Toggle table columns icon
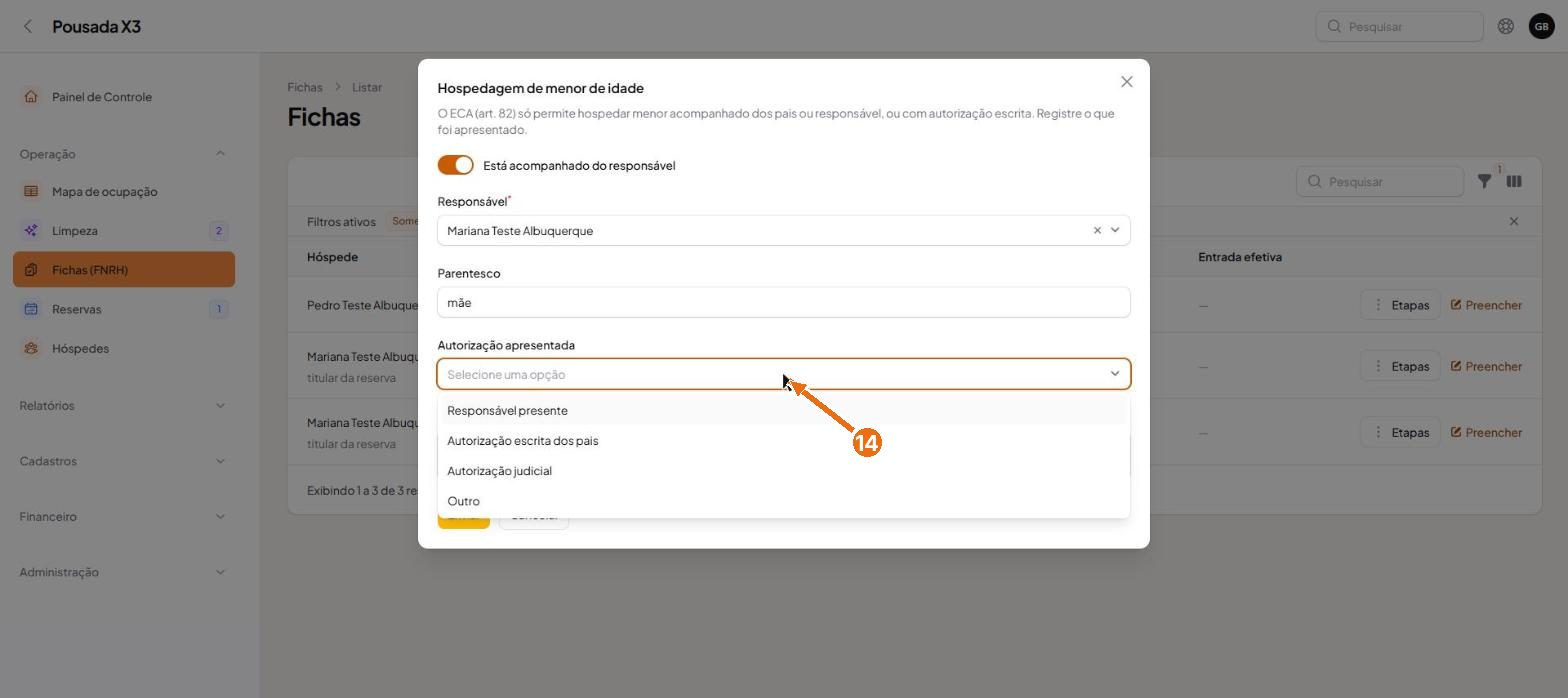The width and height of the screenshot is (1568, 698). tap(1514, 181)
